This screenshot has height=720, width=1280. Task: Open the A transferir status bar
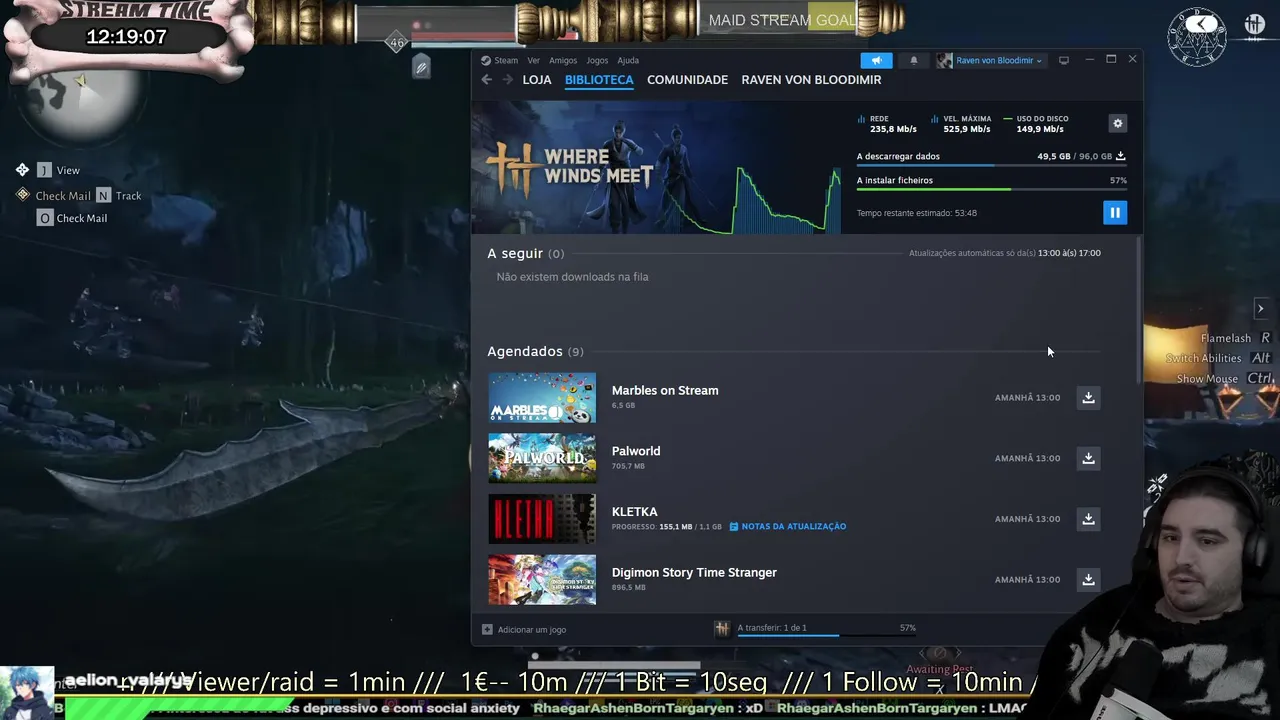click(x=815, y=628)
